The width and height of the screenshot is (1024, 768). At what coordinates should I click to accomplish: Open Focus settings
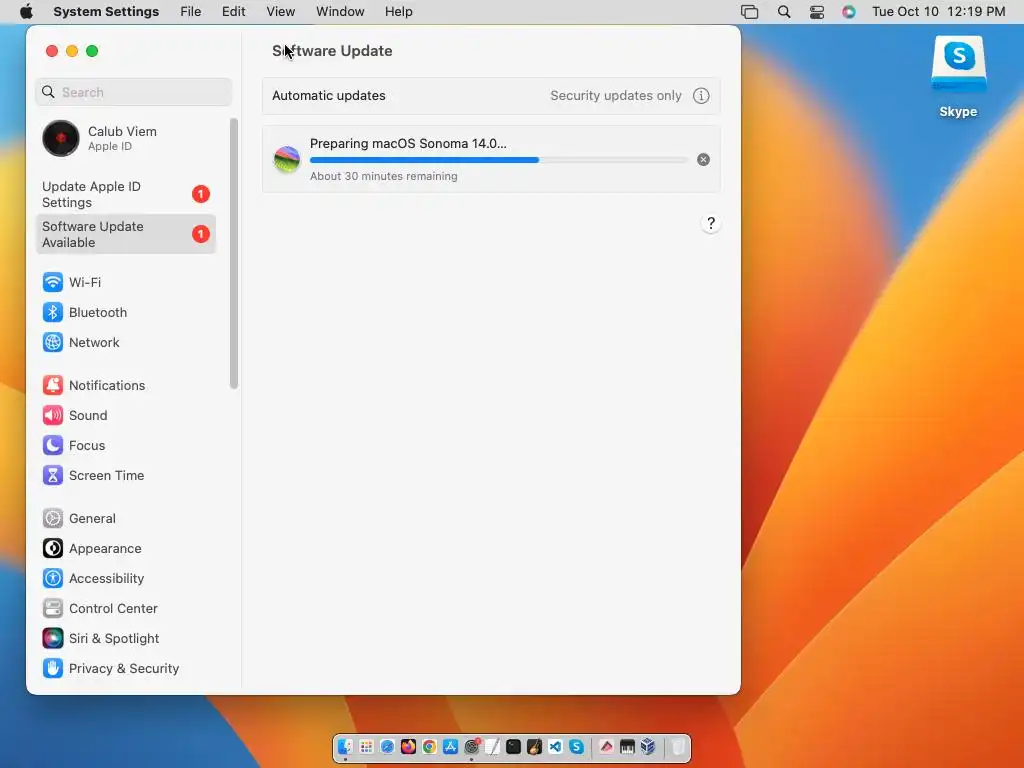(74, 445)
